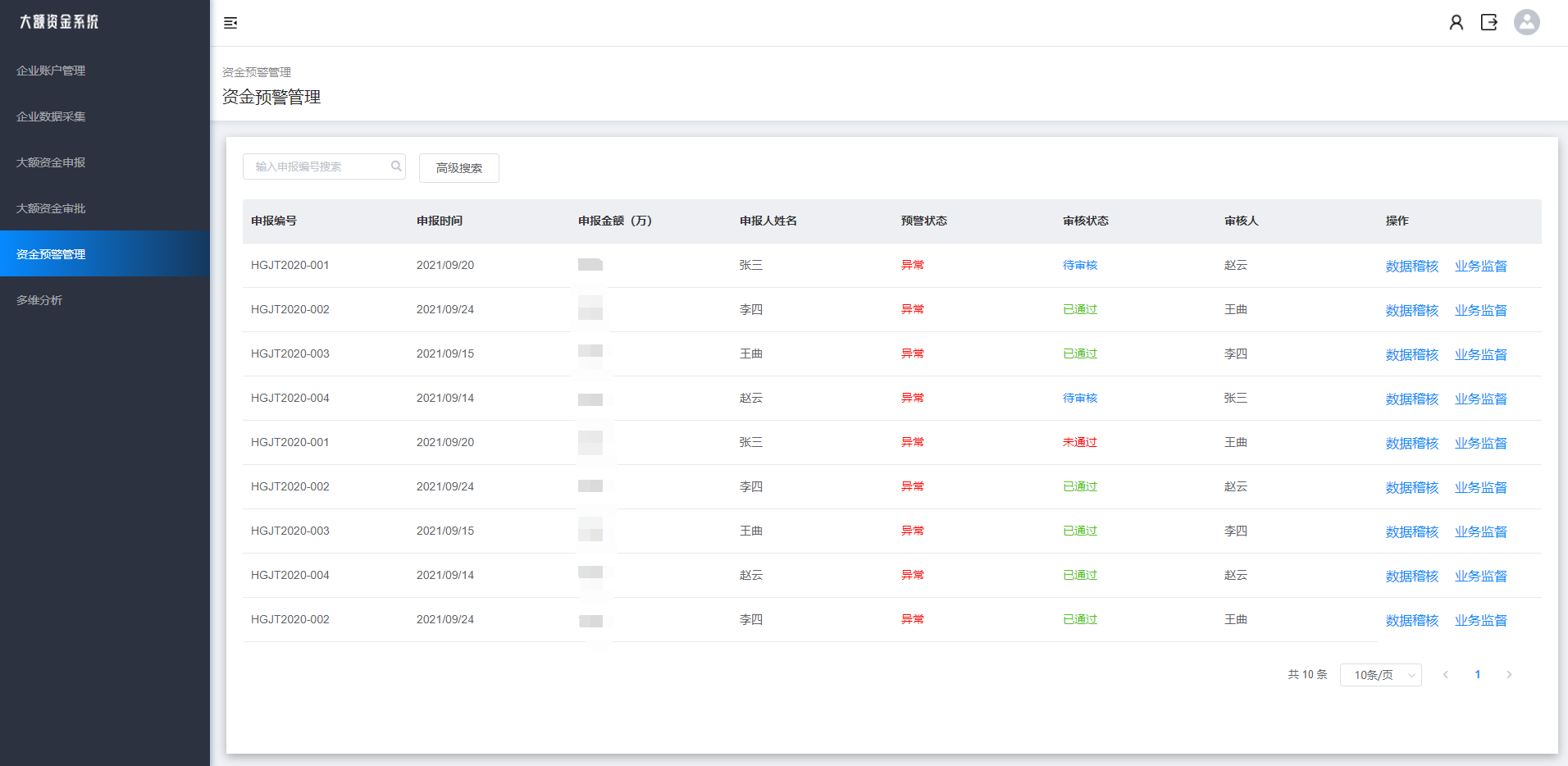Open 多维分析 menu item

click(x=105, y=300)
